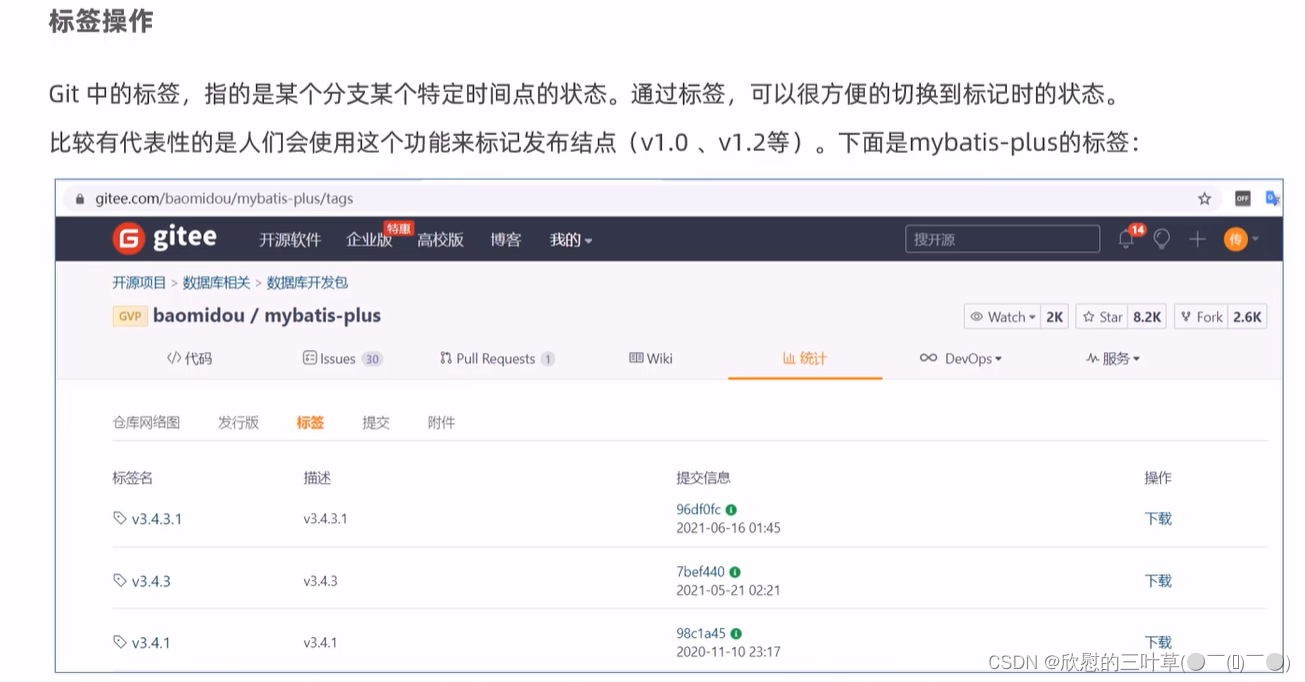Click the 数据库开发包 breadcrumb link
1305x682 pixels.
coord(307,283)
